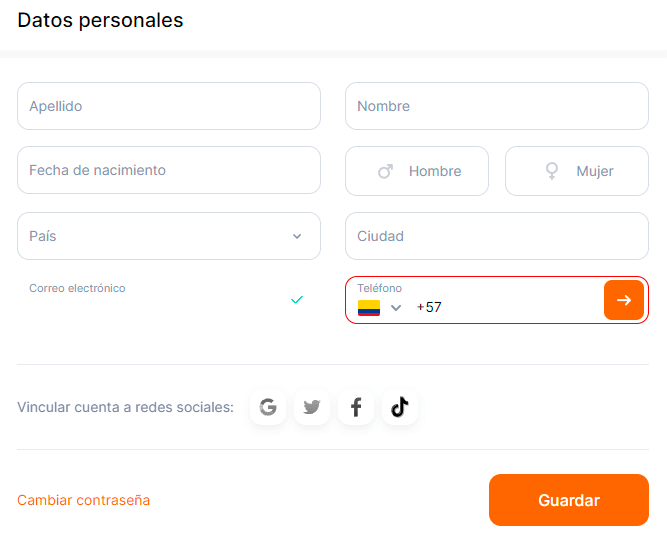
Task: Focus the Apellido input field
Action: pyautogui.click(x=169, y=106)
